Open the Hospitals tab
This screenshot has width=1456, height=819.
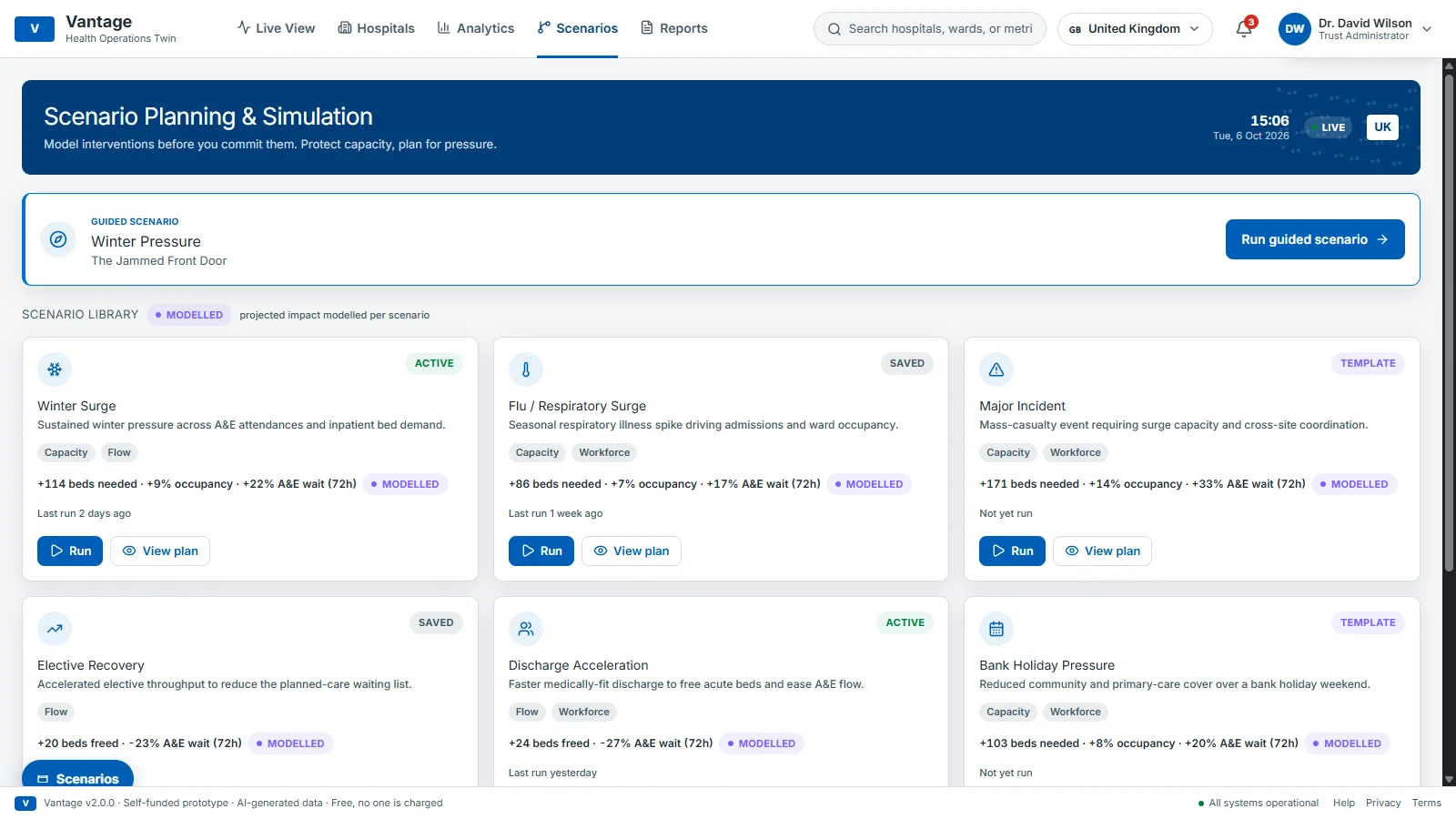click(x=377, y=28)
